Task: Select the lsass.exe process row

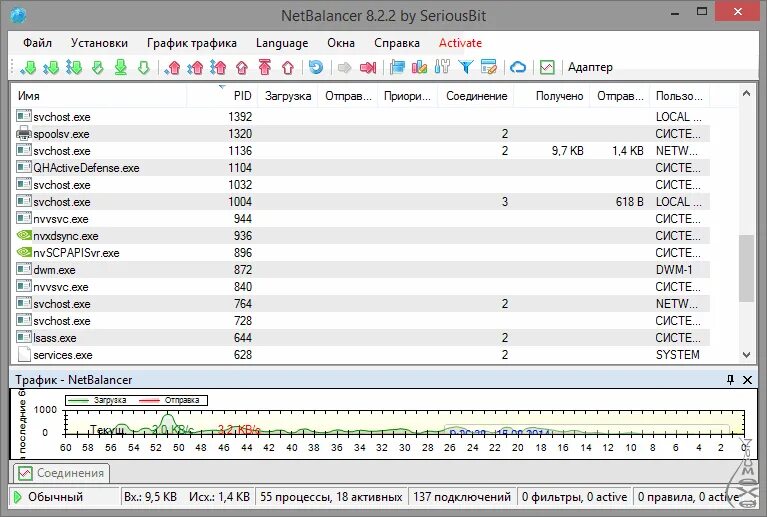Action: [x=361, y=338]
